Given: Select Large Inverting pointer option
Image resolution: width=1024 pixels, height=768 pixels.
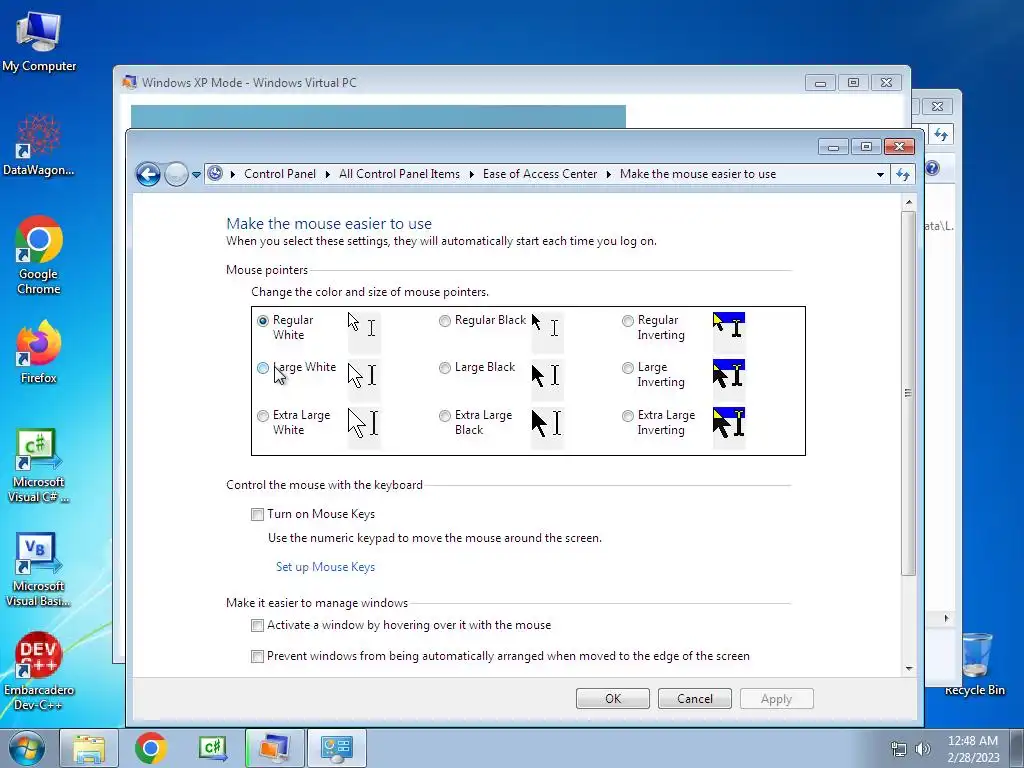Looking at the screenshot, I should pyautogui.click(x=628, y=368).
